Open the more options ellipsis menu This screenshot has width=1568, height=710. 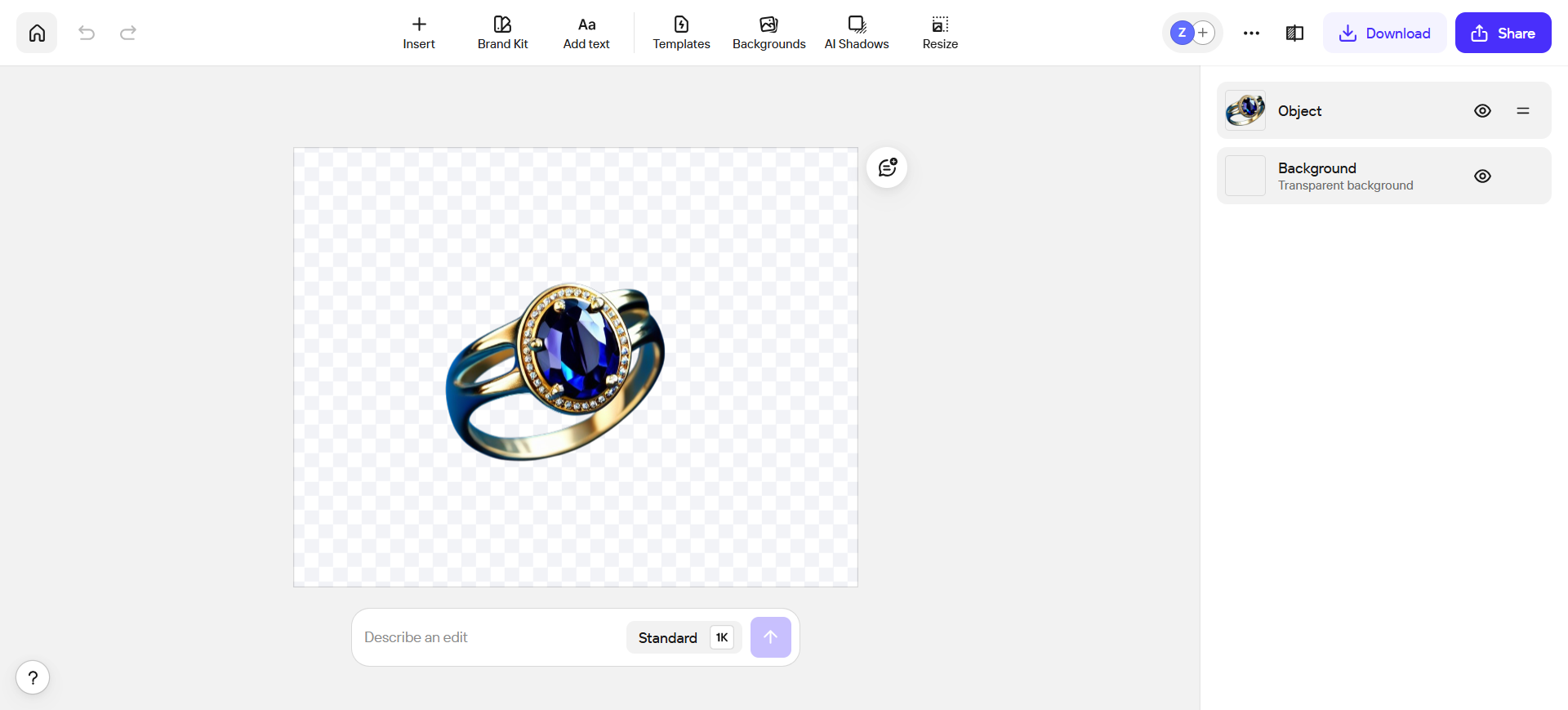pos(1251,33)
